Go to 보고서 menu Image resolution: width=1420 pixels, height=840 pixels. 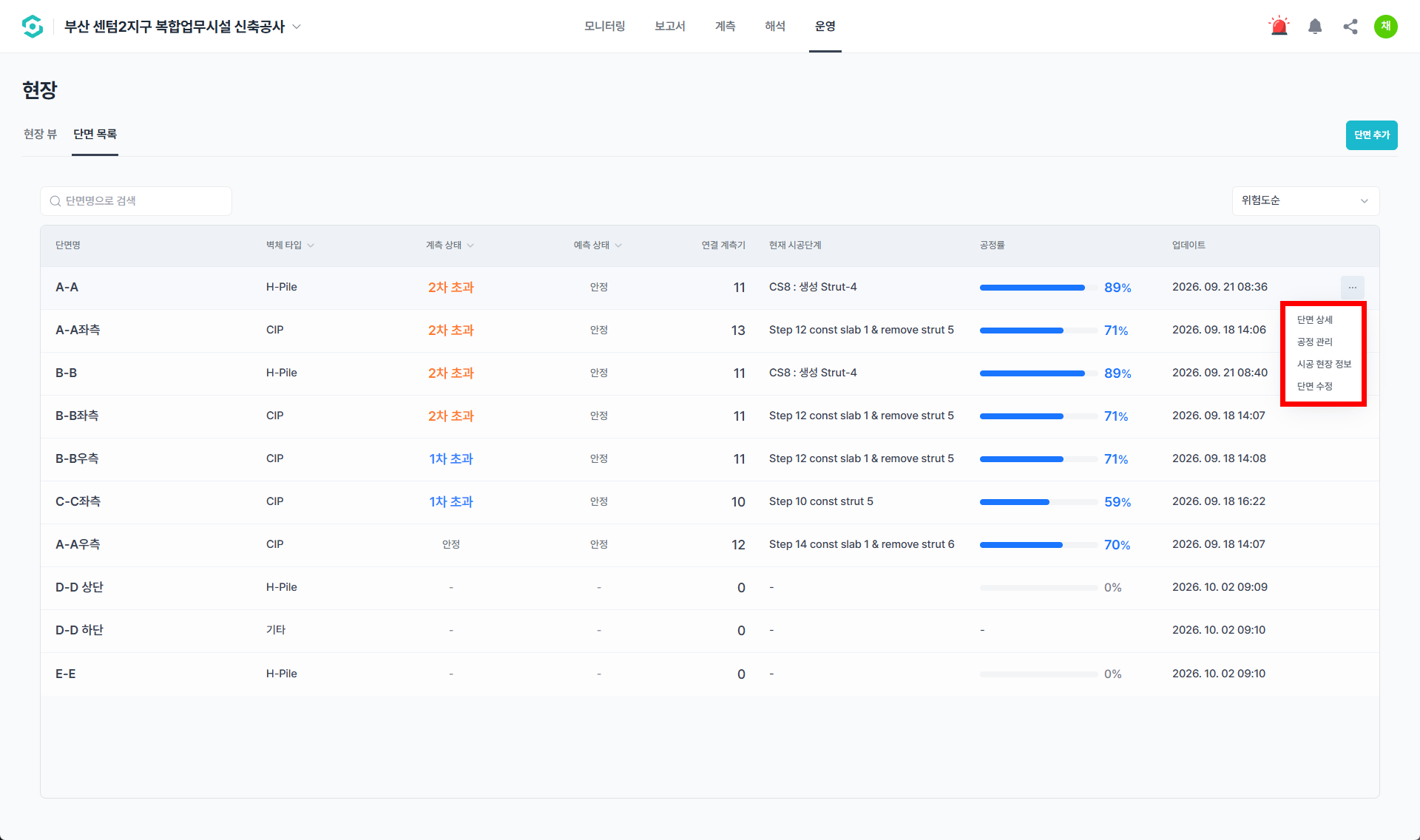point(669,27)
